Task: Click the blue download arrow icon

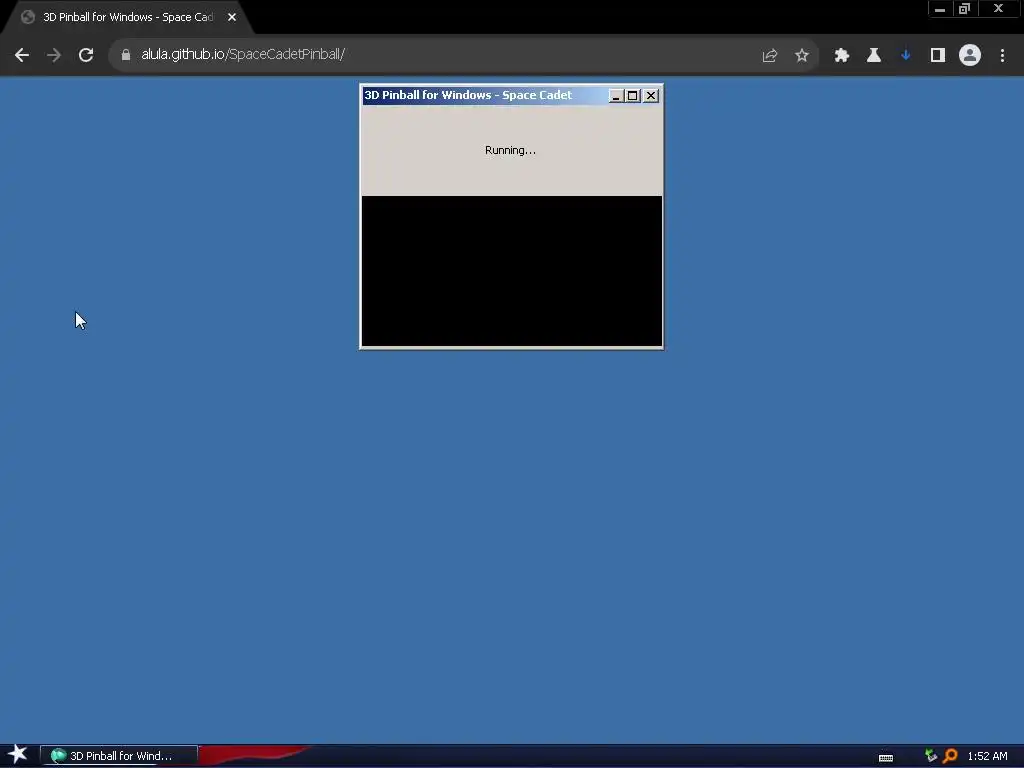Action: click(906, 56)
